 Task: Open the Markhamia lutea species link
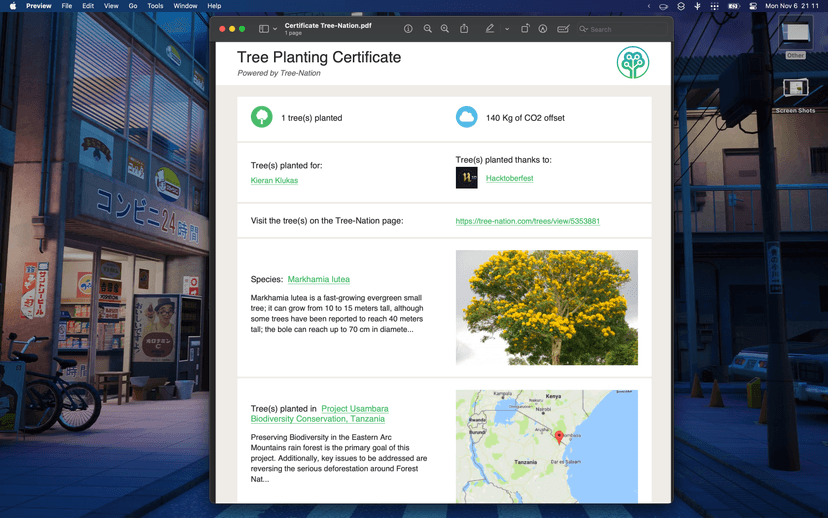pyautogui.click(x=318, y=279)
